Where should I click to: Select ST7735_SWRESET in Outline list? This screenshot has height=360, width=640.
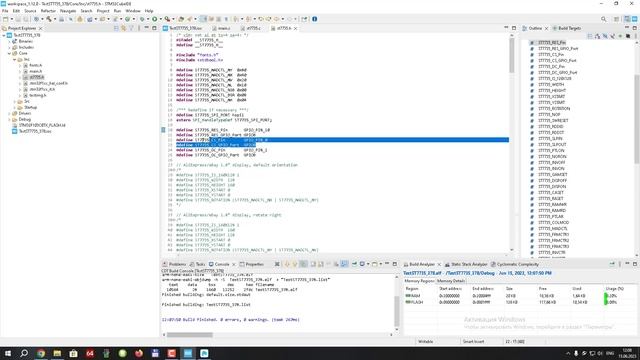click(x=553, y=120)
